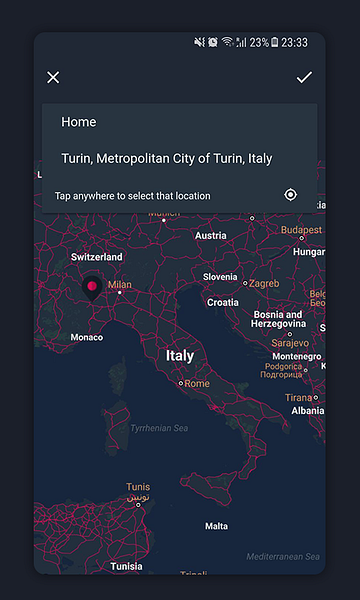Viewport: 360px width, 600px height.
Task: Tap the Mediterranean Sea label
Action: [283, 556]
